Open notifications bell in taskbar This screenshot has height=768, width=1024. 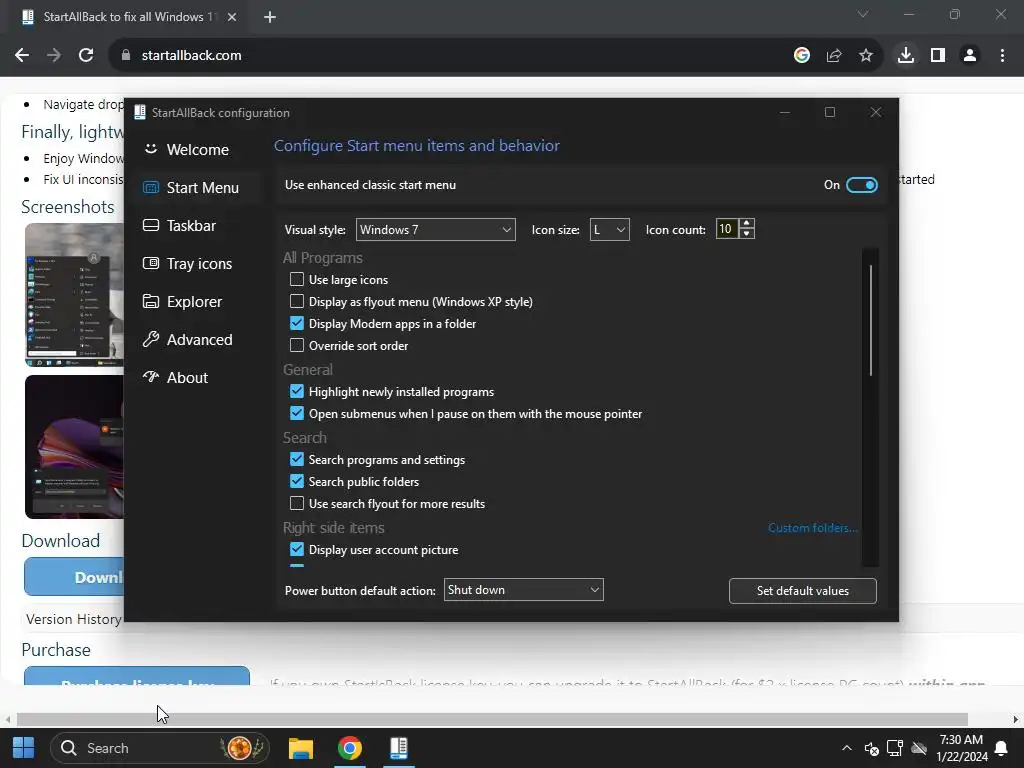tap(1000, 748)
